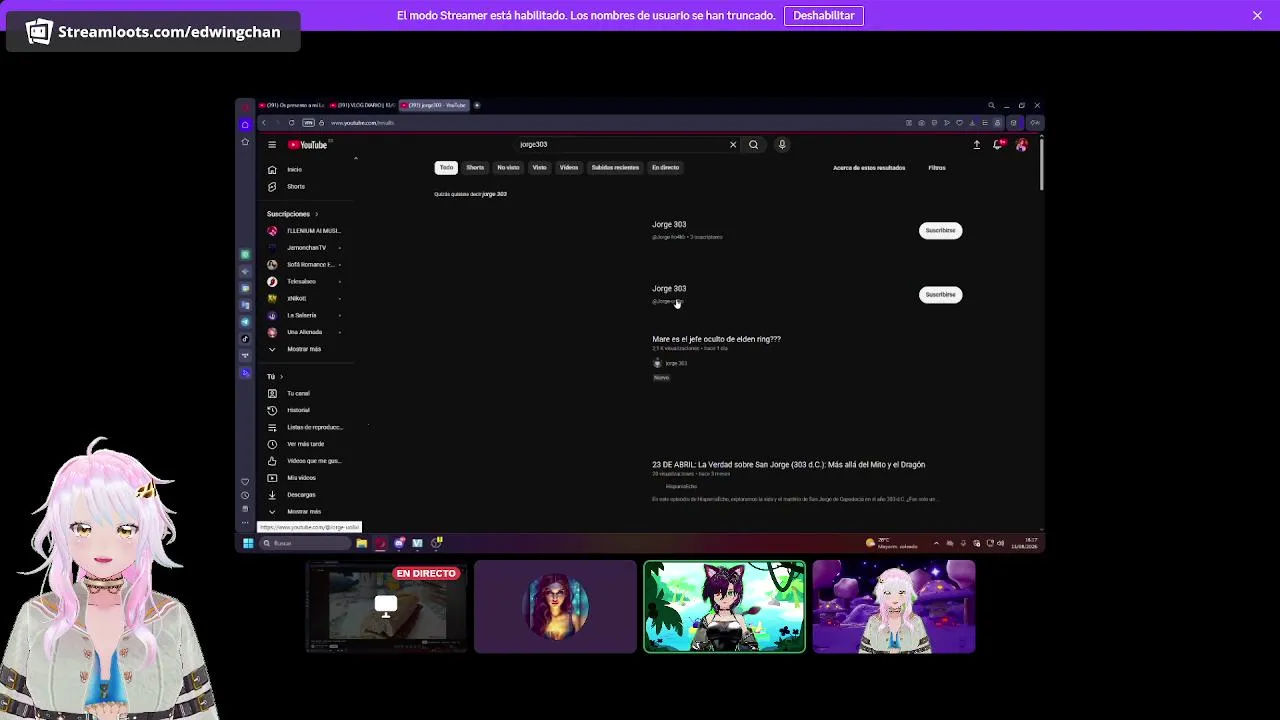The height and width of the screenshot is (720, 1280).
Task: Open Vídeos que me gustan list
Action: [x=304, y=461]
